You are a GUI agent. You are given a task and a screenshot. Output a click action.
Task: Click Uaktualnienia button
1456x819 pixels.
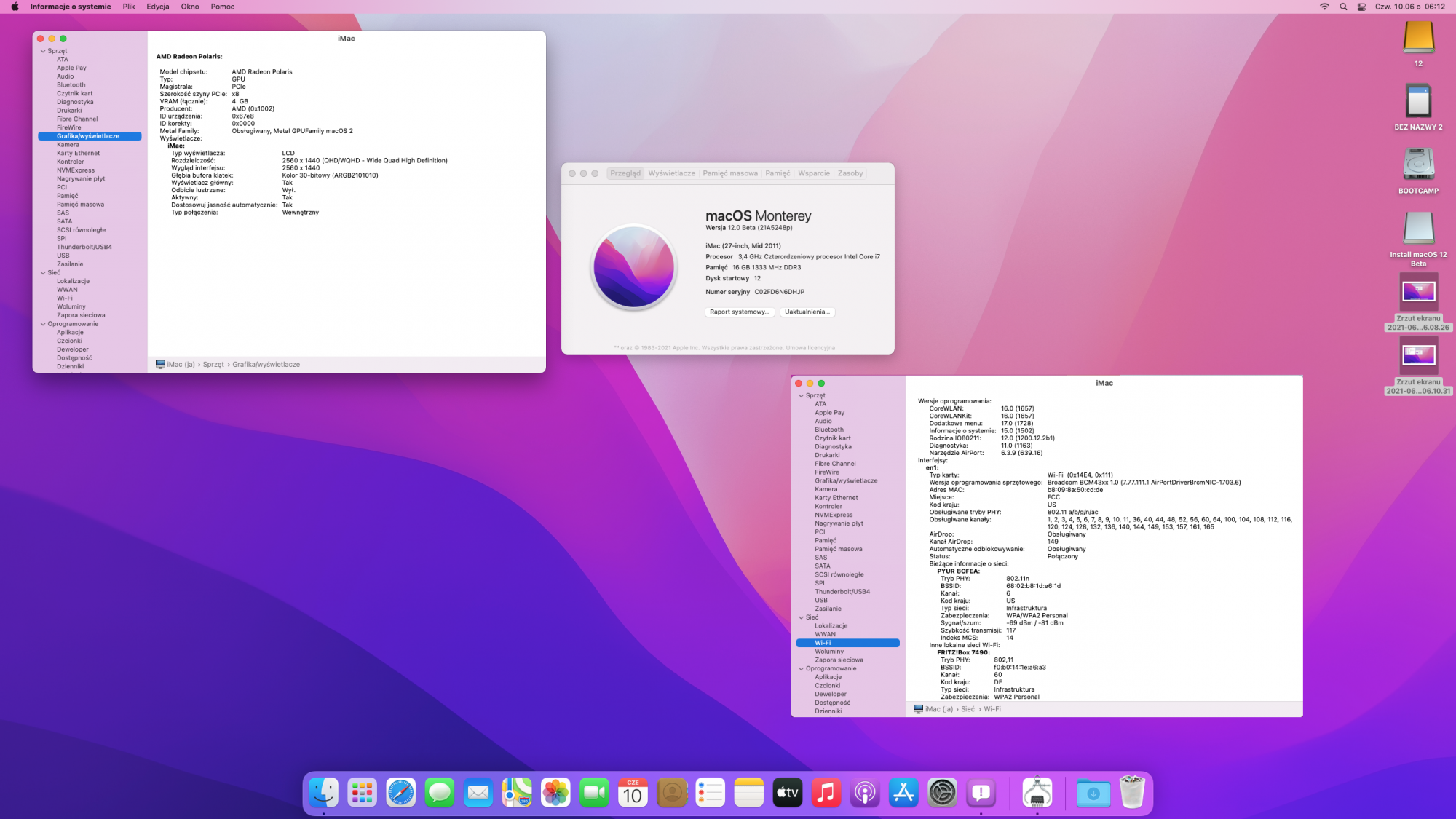point(807,312)
